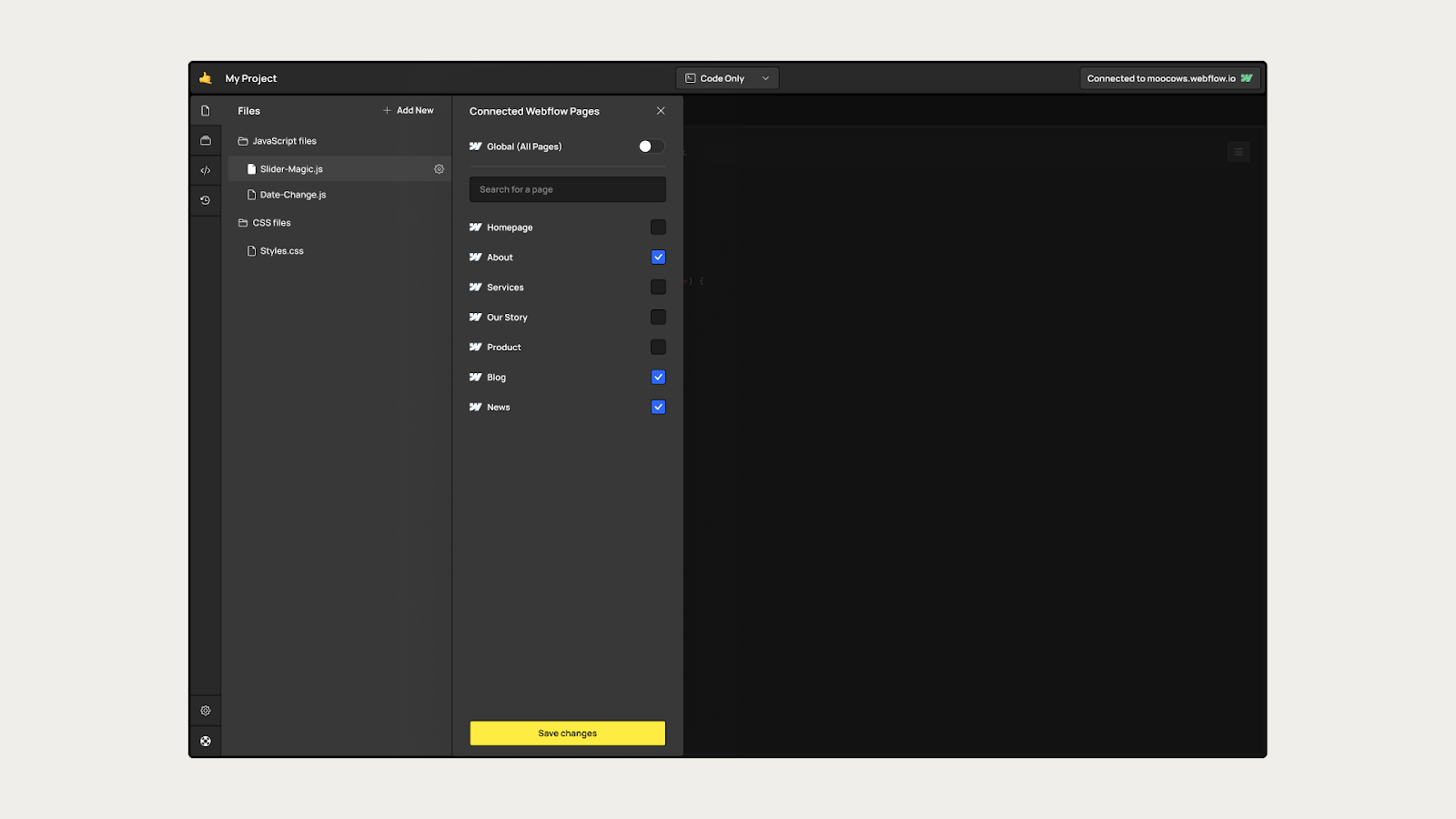
Task: Click the yellow Save changes button
Action: click(568, 733)
